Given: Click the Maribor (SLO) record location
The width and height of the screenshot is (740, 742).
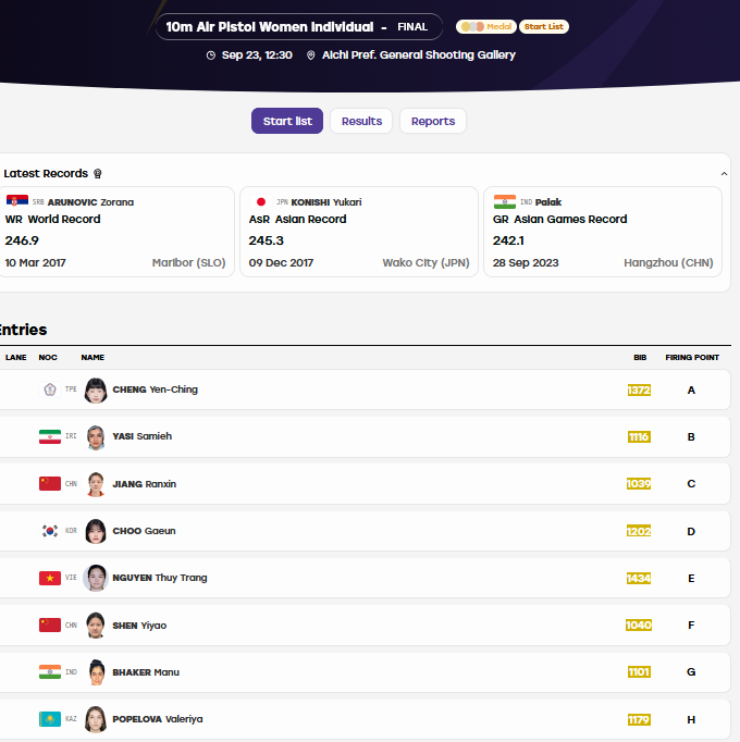Looking at the screenshot, I should click(188, 263).
